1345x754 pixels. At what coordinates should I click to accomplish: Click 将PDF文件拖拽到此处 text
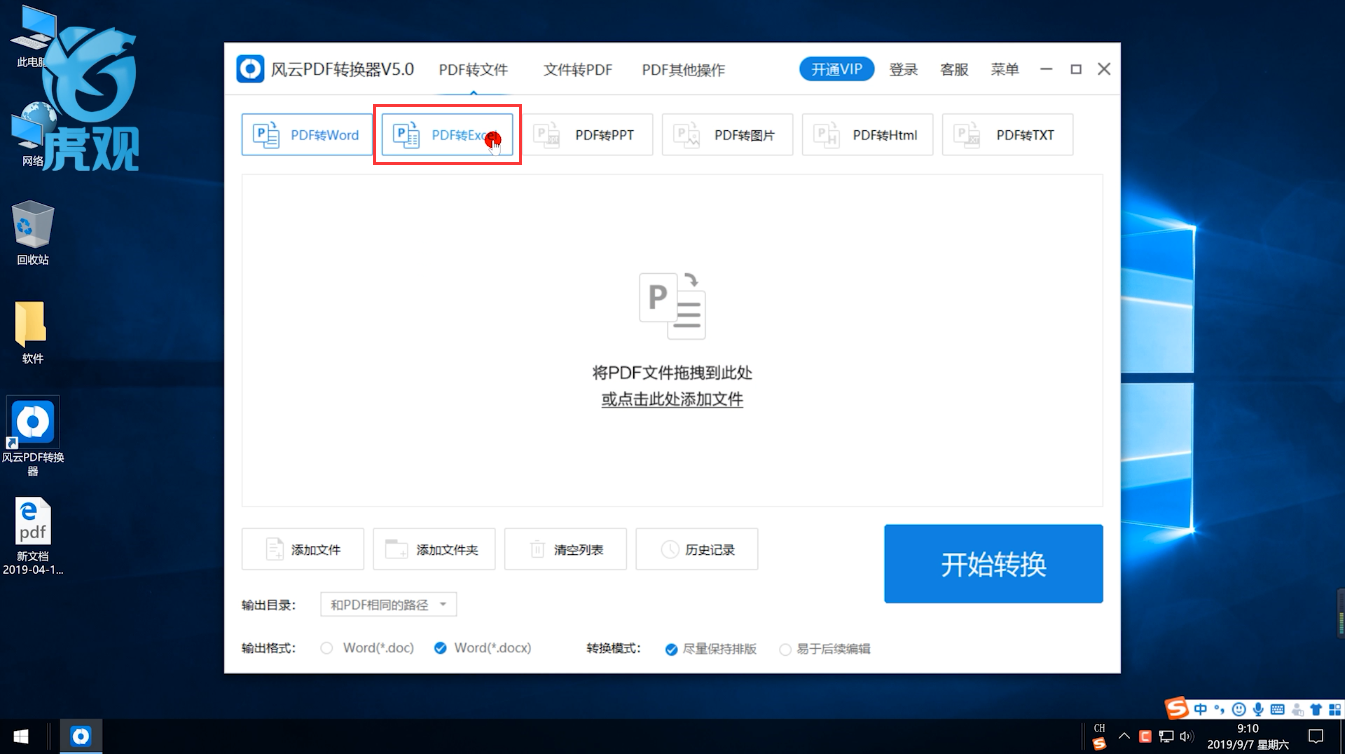(x=672, y=373)
